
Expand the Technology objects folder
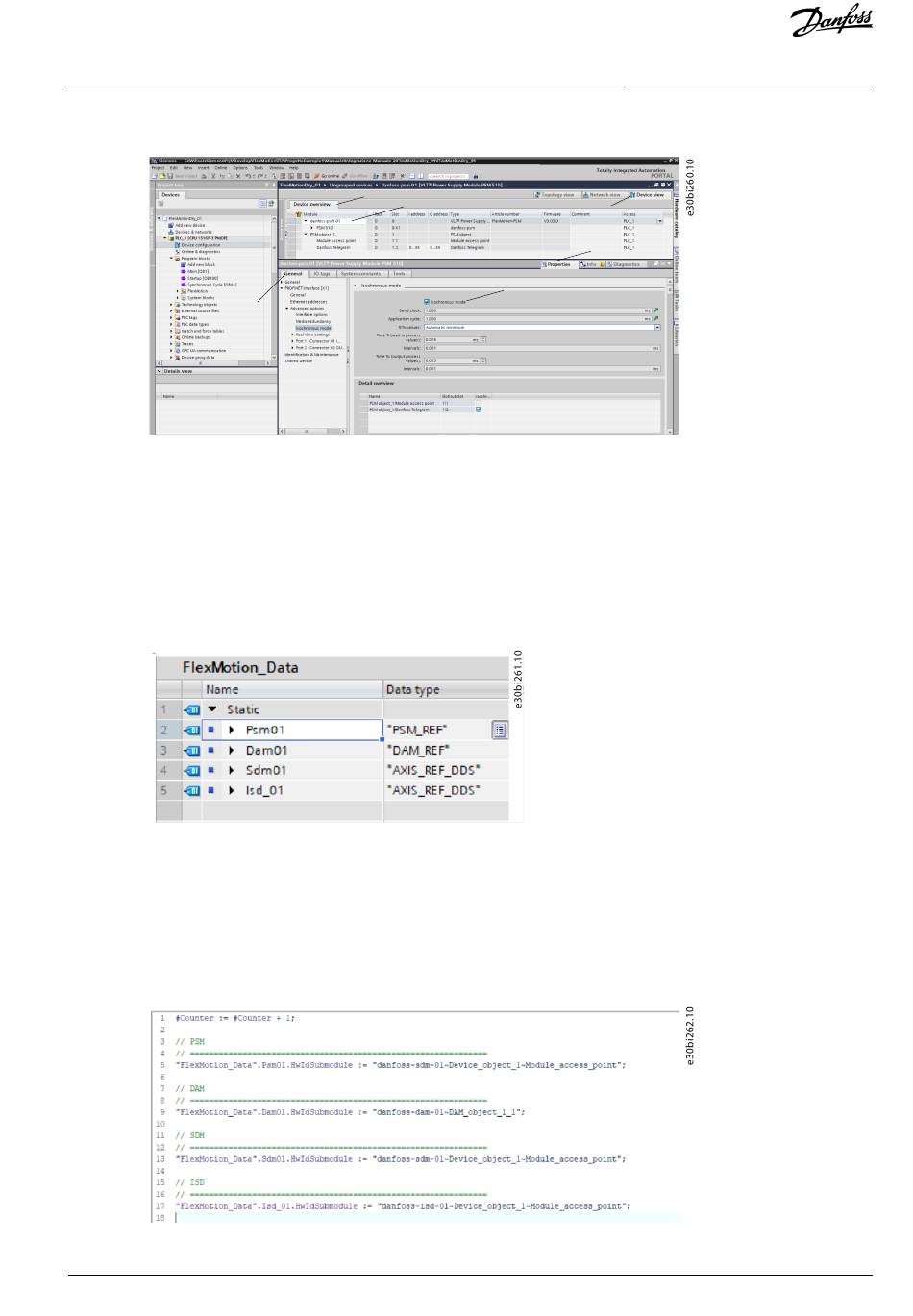click(x=171, y=305)
